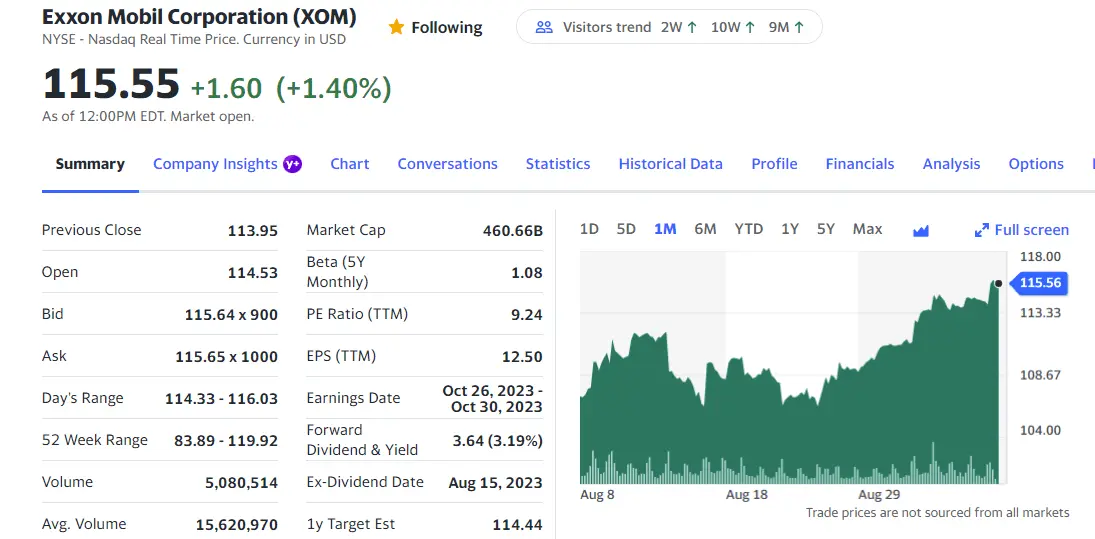Open the Visitors trend pill
This screenshot has height=539, width=1095.
[668, 27]
